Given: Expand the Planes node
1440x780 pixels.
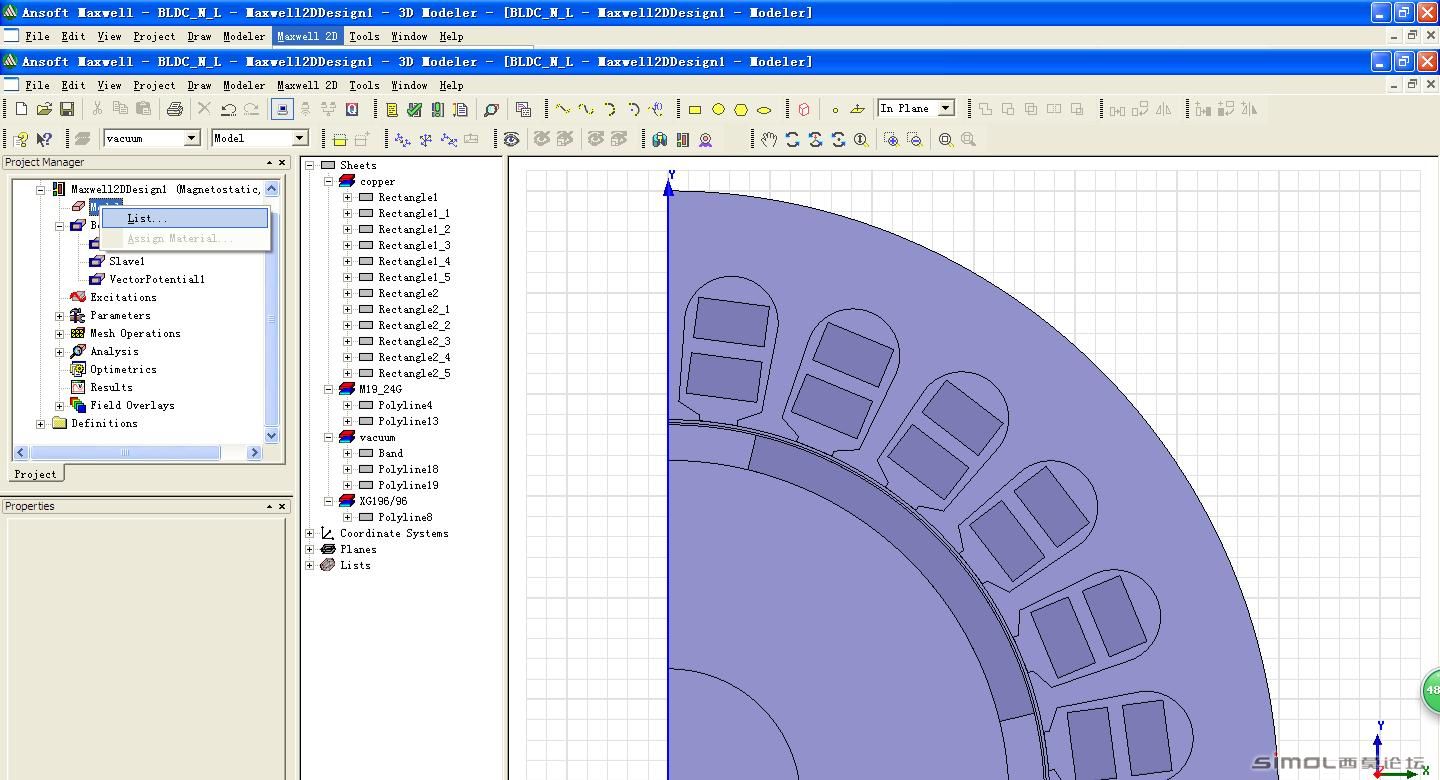Looking at the screenshot, I should coord(310,549).
